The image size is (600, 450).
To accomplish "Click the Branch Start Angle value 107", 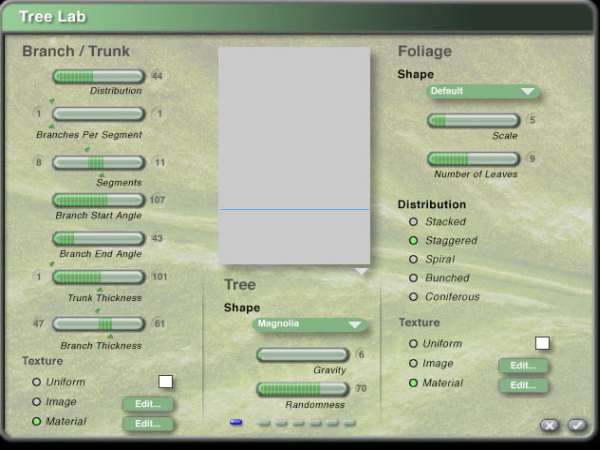I will tap(157, 200).
